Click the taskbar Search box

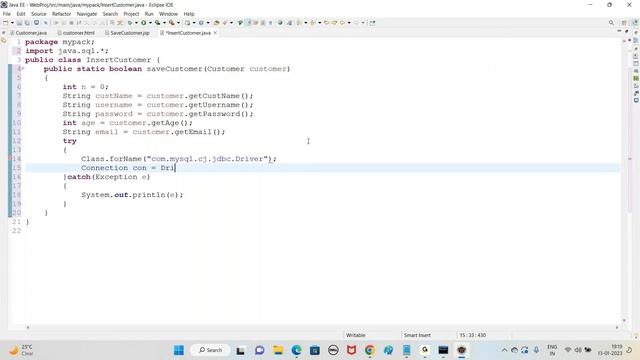(211, 350)
